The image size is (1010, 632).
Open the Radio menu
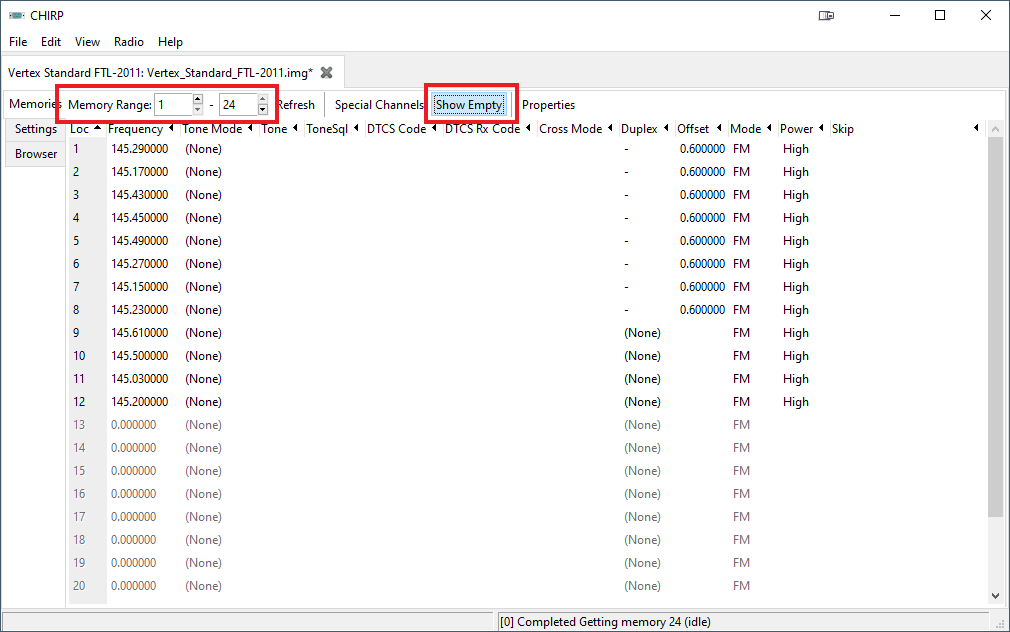click(129, 42)
